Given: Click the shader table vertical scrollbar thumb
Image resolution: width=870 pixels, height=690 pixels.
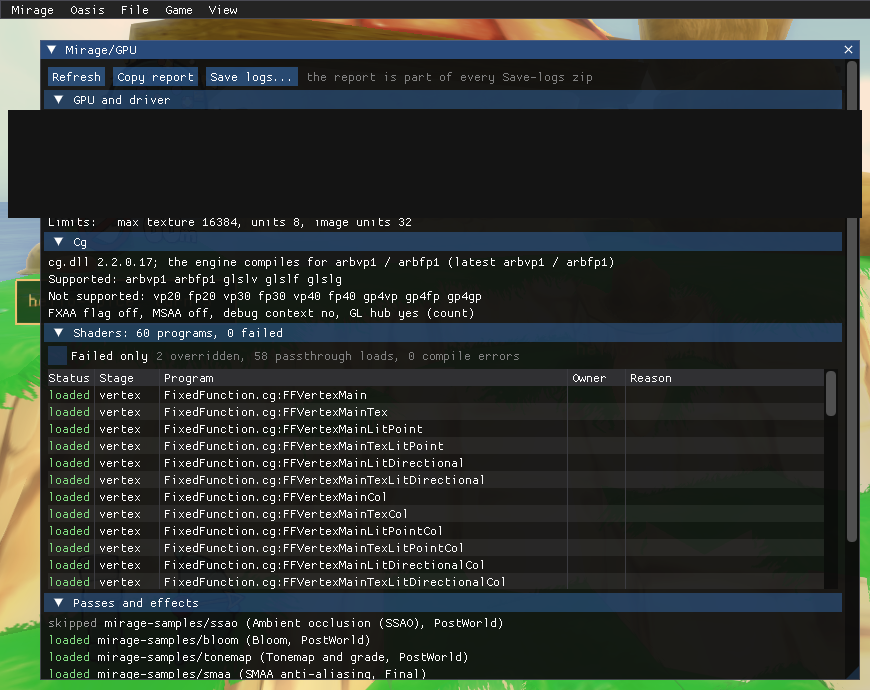Looking at the screenshot, I should pyautogui.click(x=831, y=393).
